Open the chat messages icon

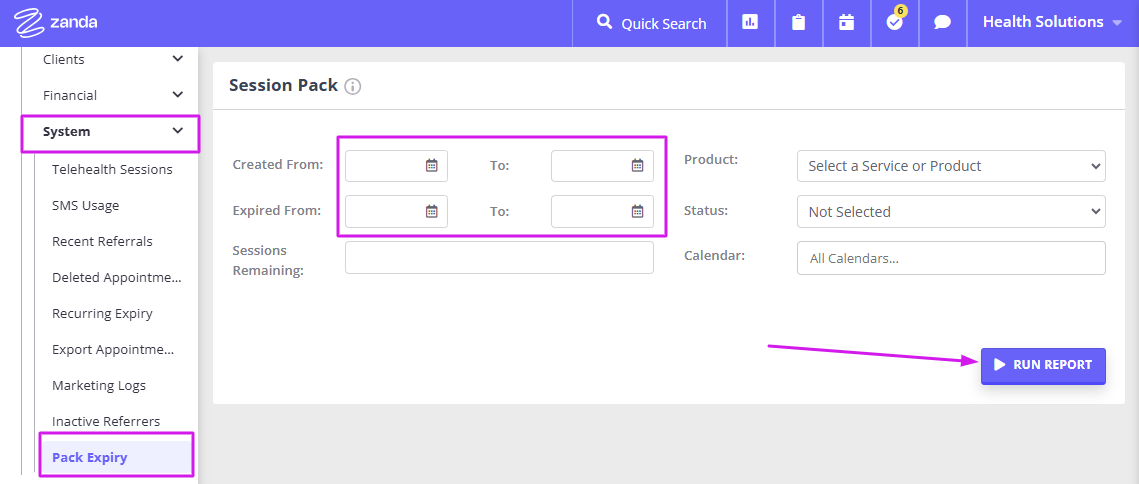(x=942, y=23)
